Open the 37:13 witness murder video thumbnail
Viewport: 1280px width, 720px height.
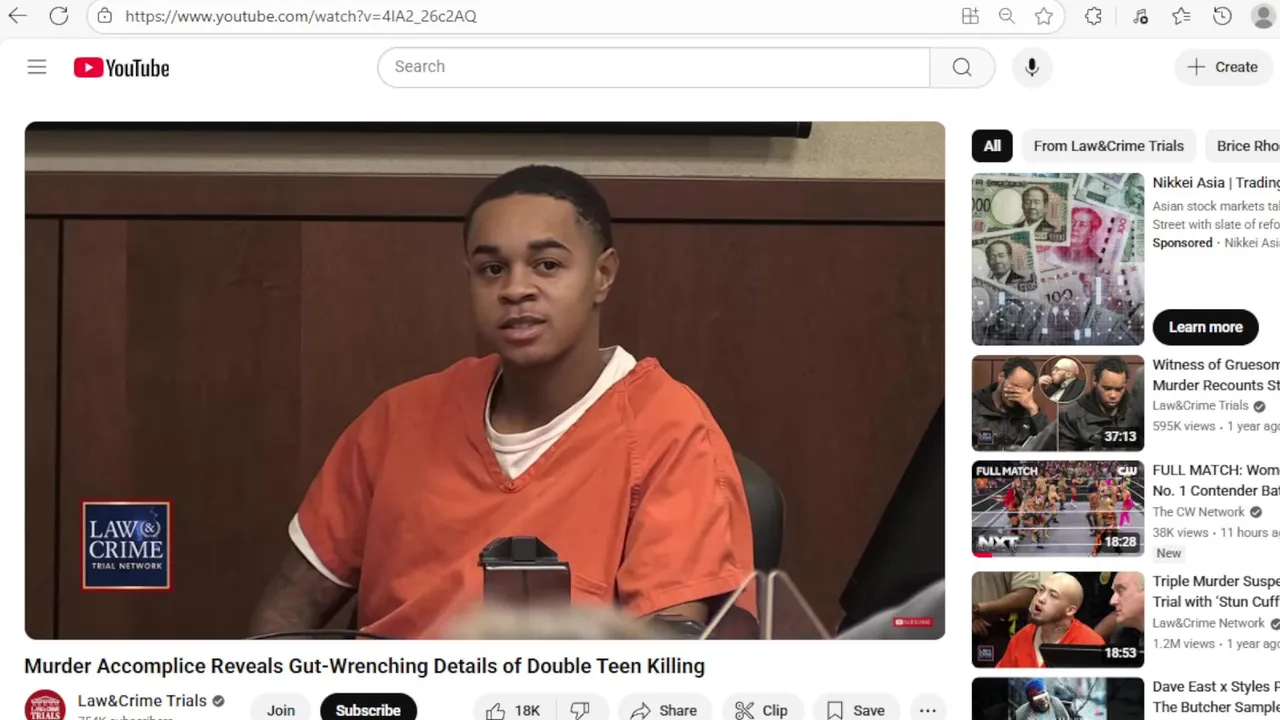click(x=1058, y=403)
